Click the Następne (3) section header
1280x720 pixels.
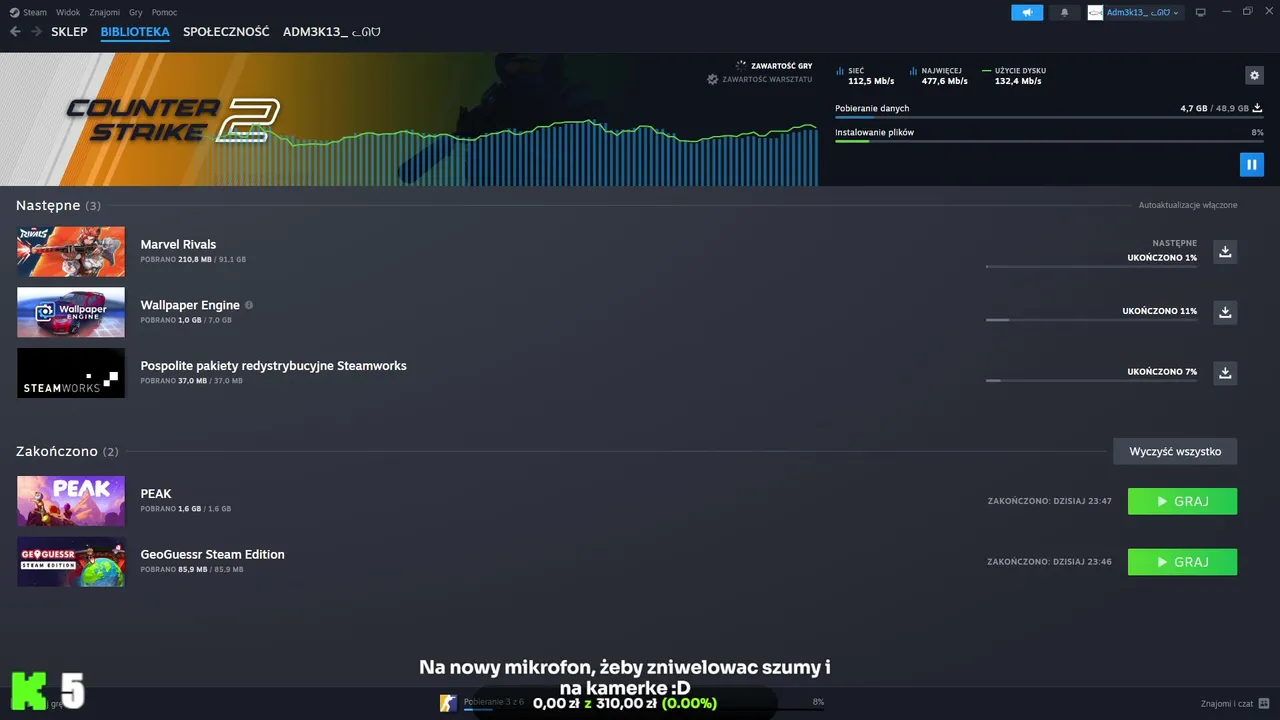tap(58, 205)
